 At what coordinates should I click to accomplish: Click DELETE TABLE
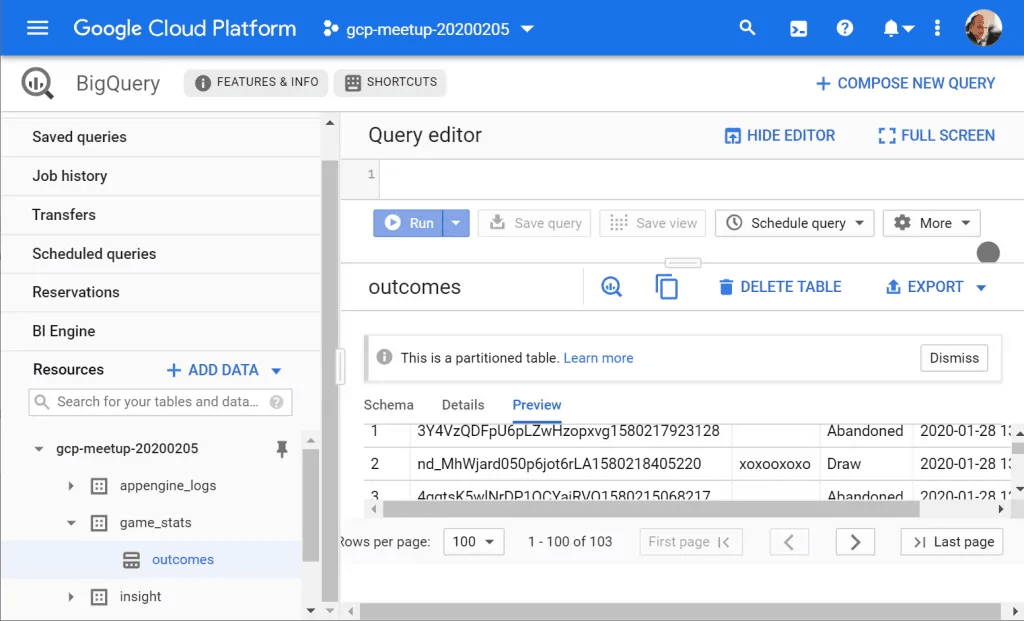[780, 287]
